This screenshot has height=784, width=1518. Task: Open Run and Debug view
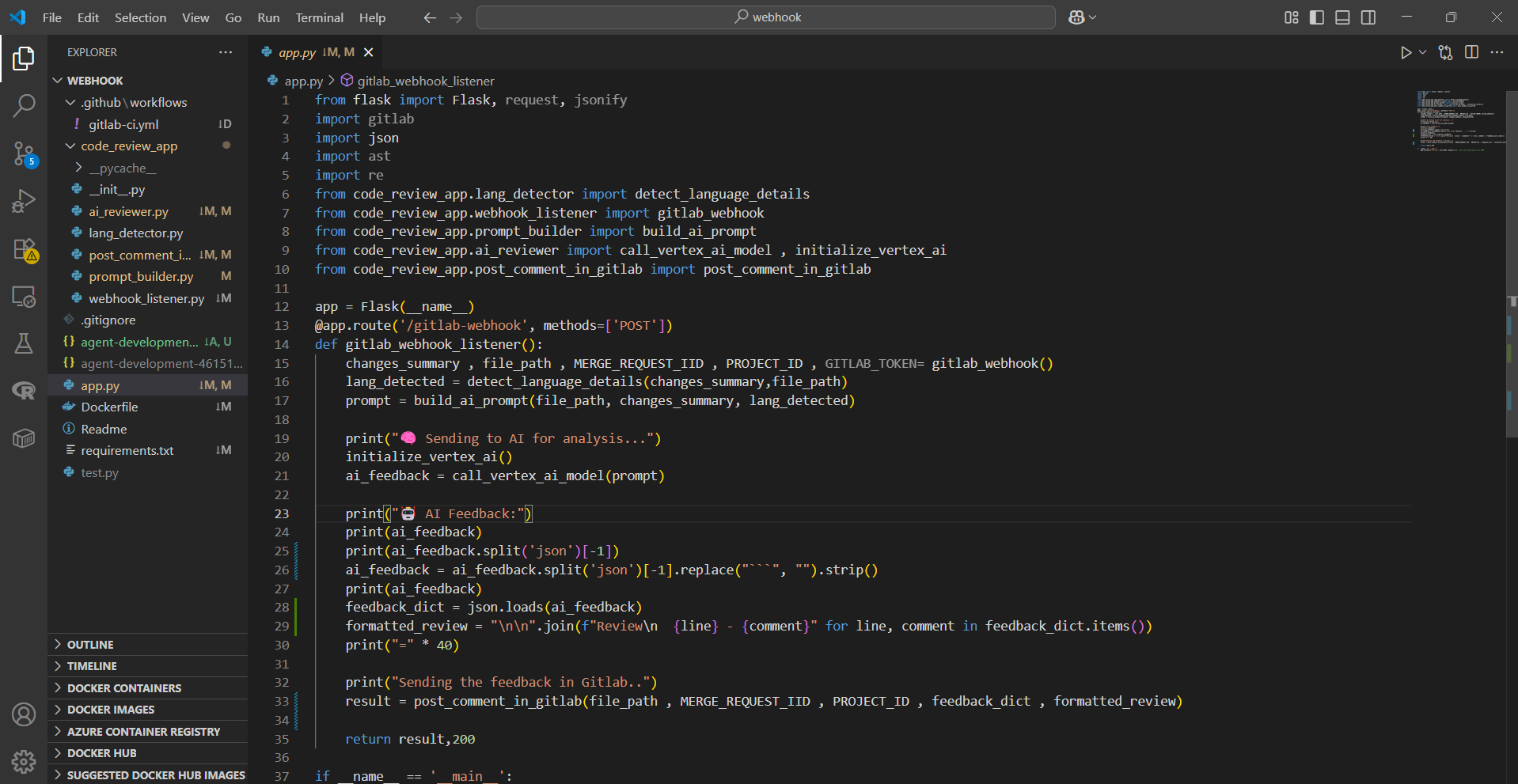tap(24, 202)
